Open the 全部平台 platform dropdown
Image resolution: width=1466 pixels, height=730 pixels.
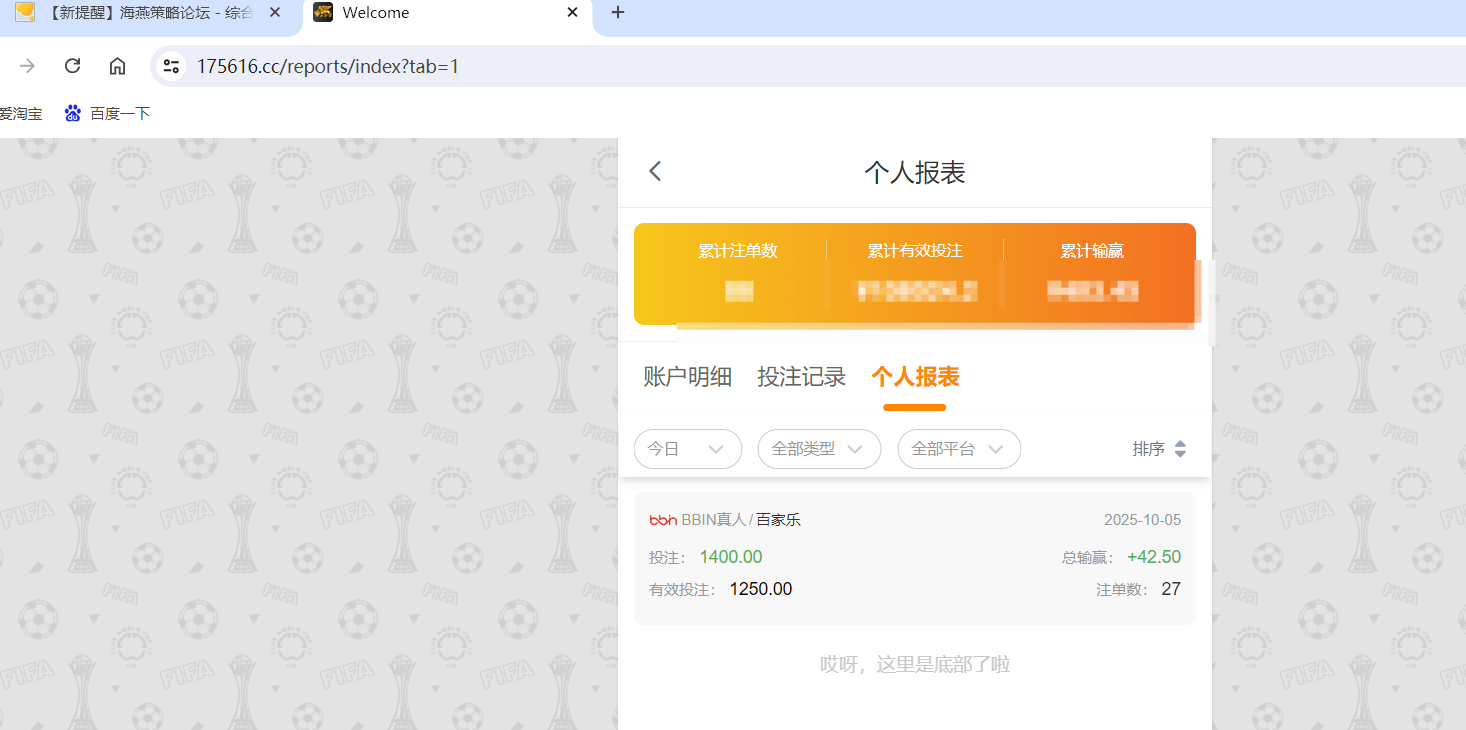958,449
